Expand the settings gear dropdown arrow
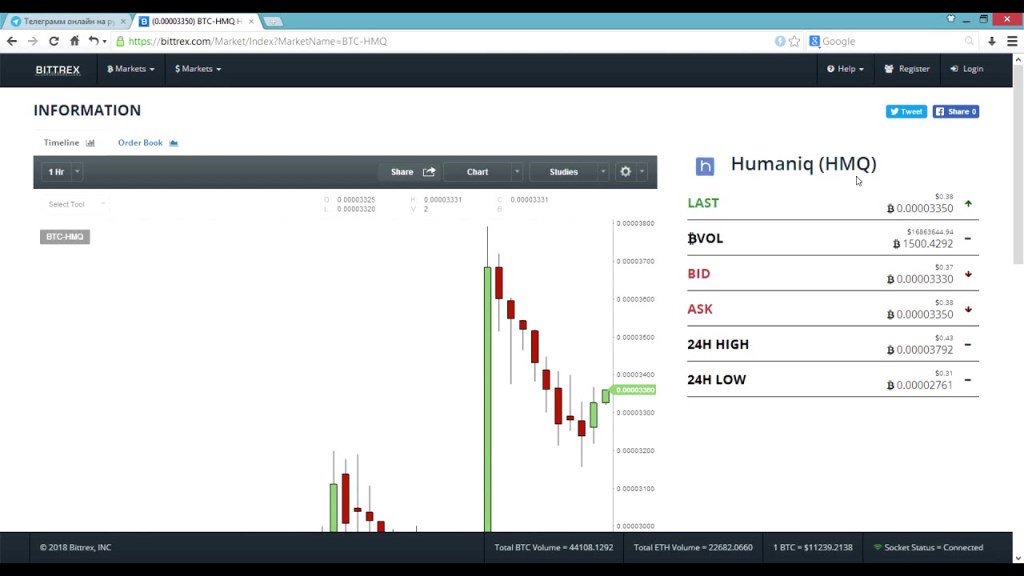 pos(642,172)
